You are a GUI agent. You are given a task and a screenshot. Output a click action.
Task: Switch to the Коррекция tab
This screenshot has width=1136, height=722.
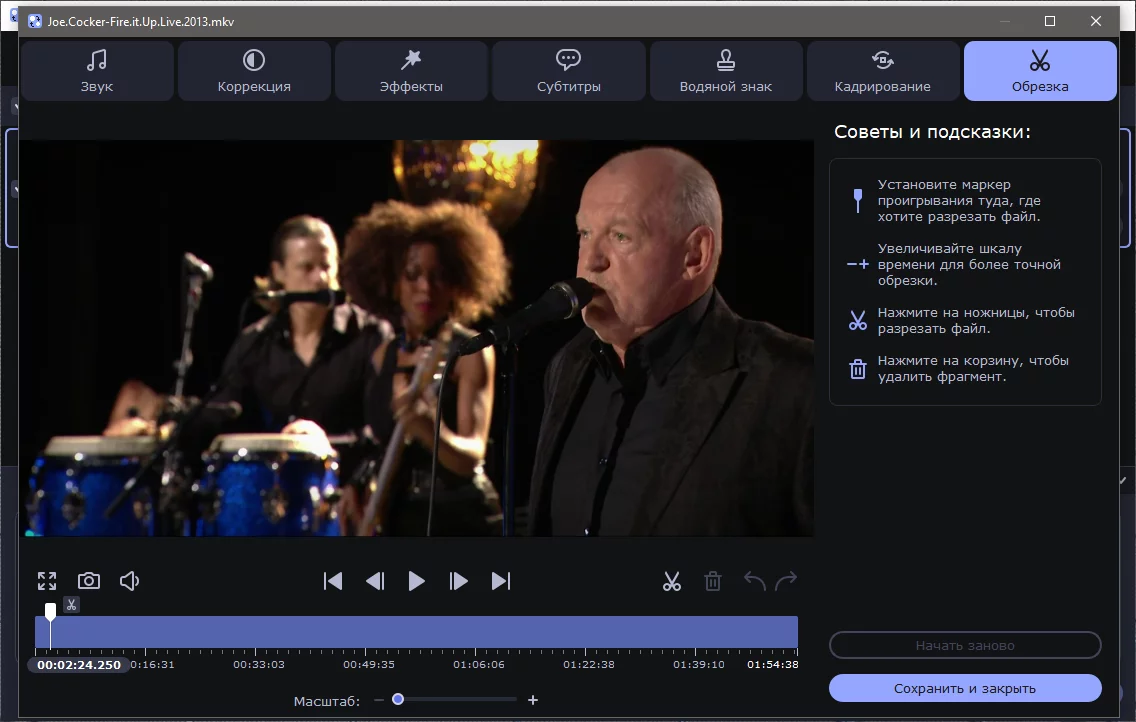pos(254,71)
